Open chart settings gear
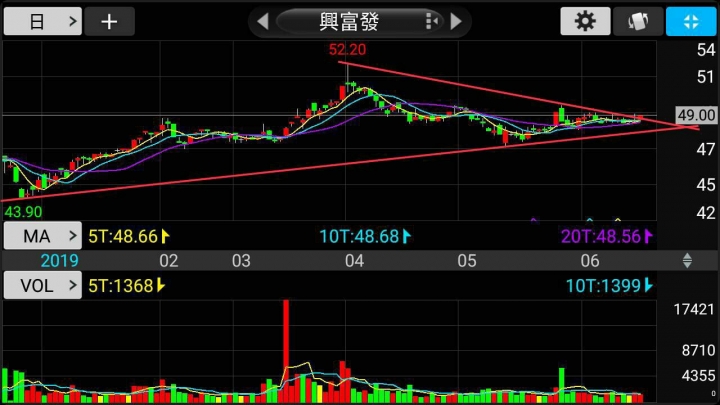Image resolution: width=720 pixels, height=405 pixels. point(585,21)
